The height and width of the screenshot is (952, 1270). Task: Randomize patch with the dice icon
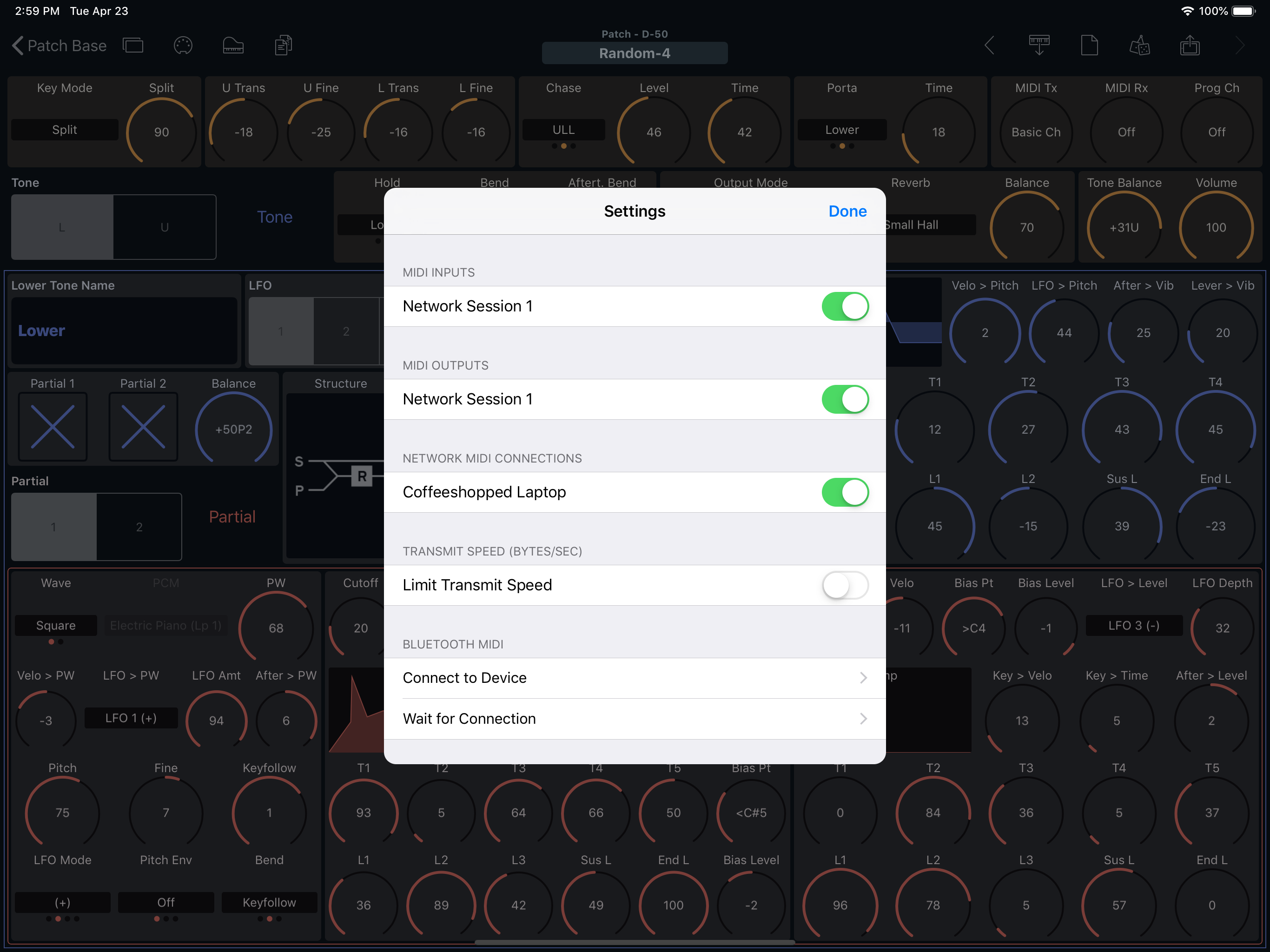pos(1139,46)
